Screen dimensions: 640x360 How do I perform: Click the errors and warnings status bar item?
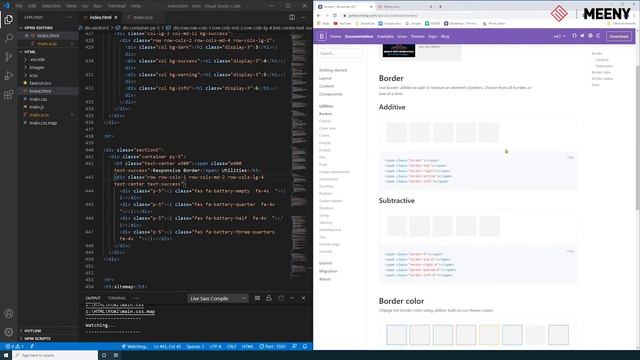[14, 347]
